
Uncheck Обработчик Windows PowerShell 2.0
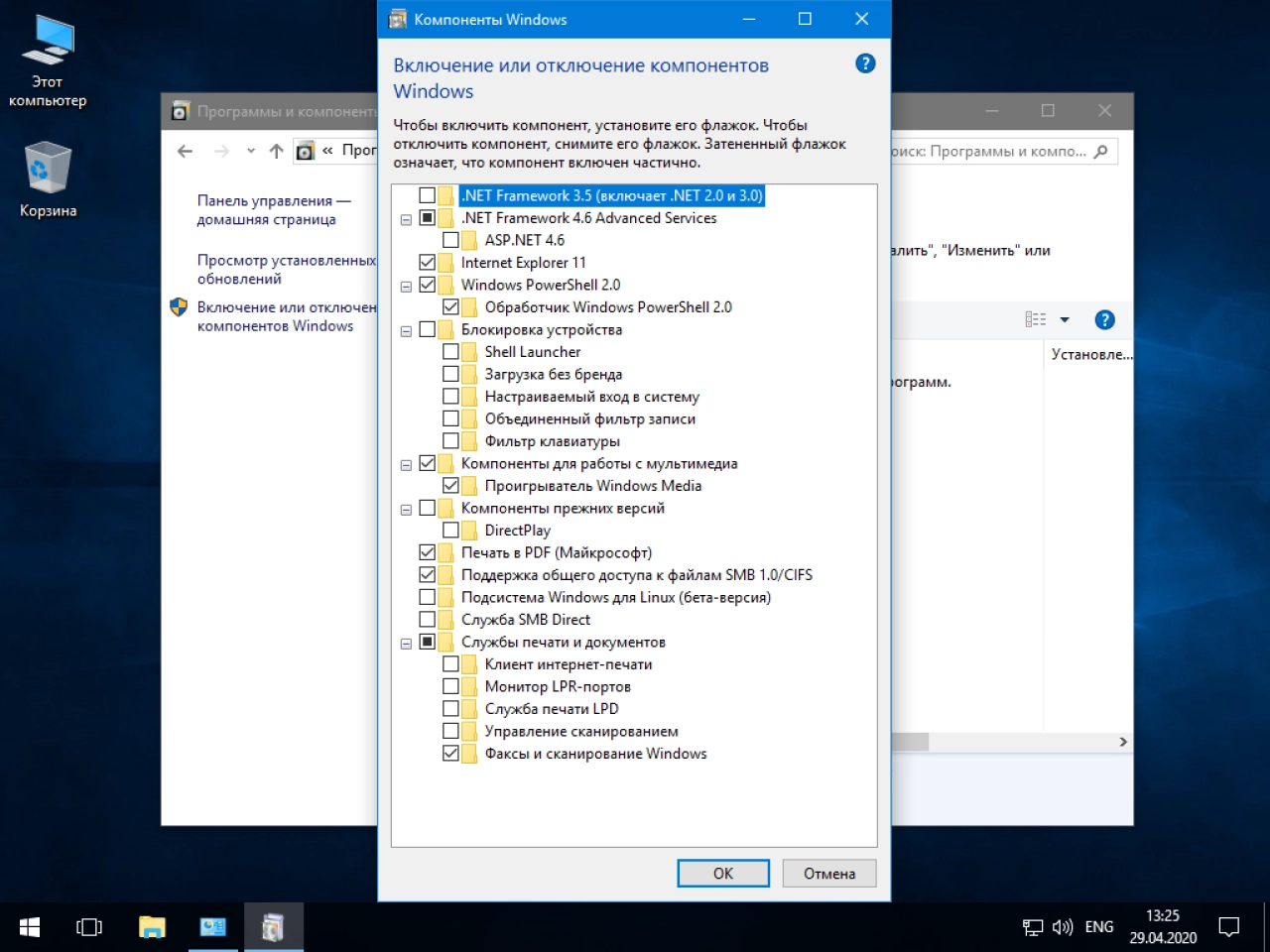click(450, 307)
